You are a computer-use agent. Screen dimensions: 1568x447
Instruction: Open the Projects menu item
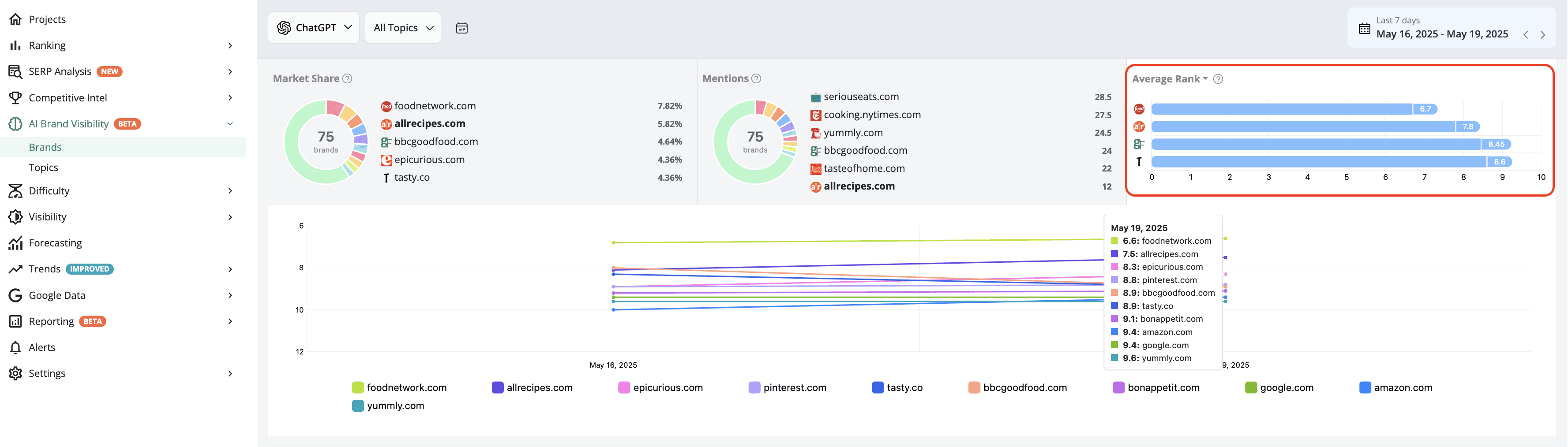pyautogui.click(x=123, y=19)
